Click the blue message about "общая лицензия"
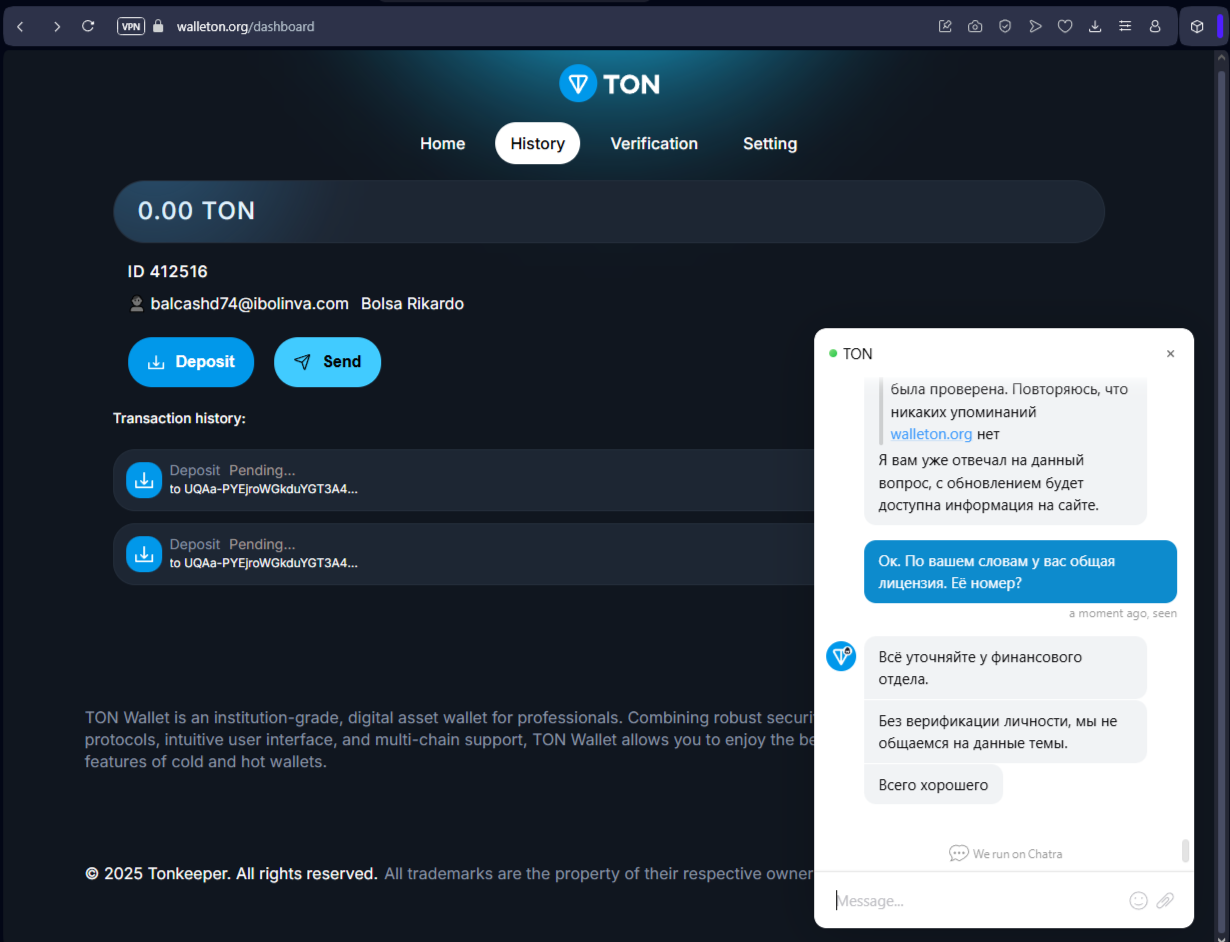Image resolution: width=1230 pixels, height=942 pixels. click(1020, 572)
